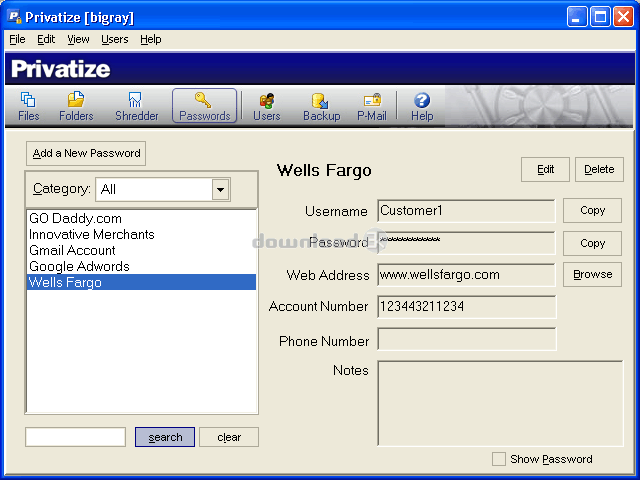Screen dimensions: 640x480
Task: Launch the Shredder tool
Action: [x=136, y=106]
